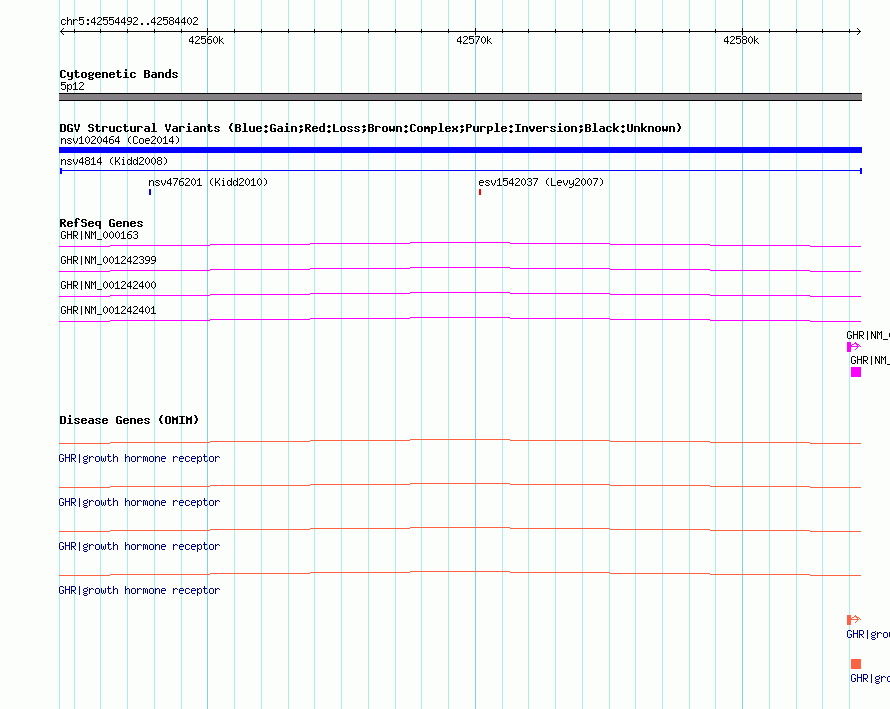
Task: Open the nsv476201 (Kidd2010) variant label
Action: (x=208, y=182)
